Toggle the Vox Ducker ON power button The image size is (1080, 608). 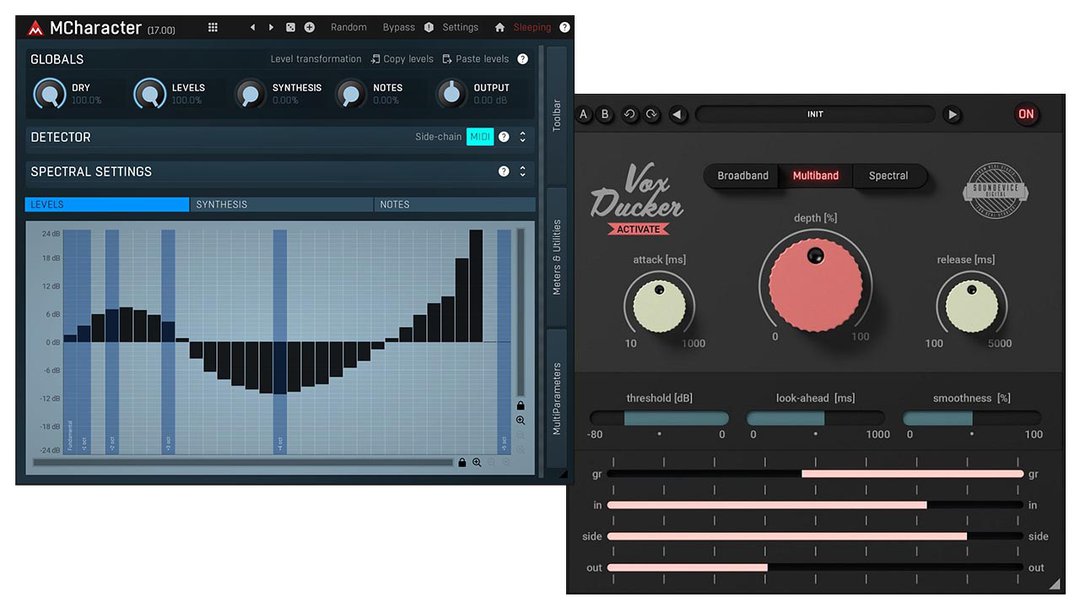pos(1025,114)
